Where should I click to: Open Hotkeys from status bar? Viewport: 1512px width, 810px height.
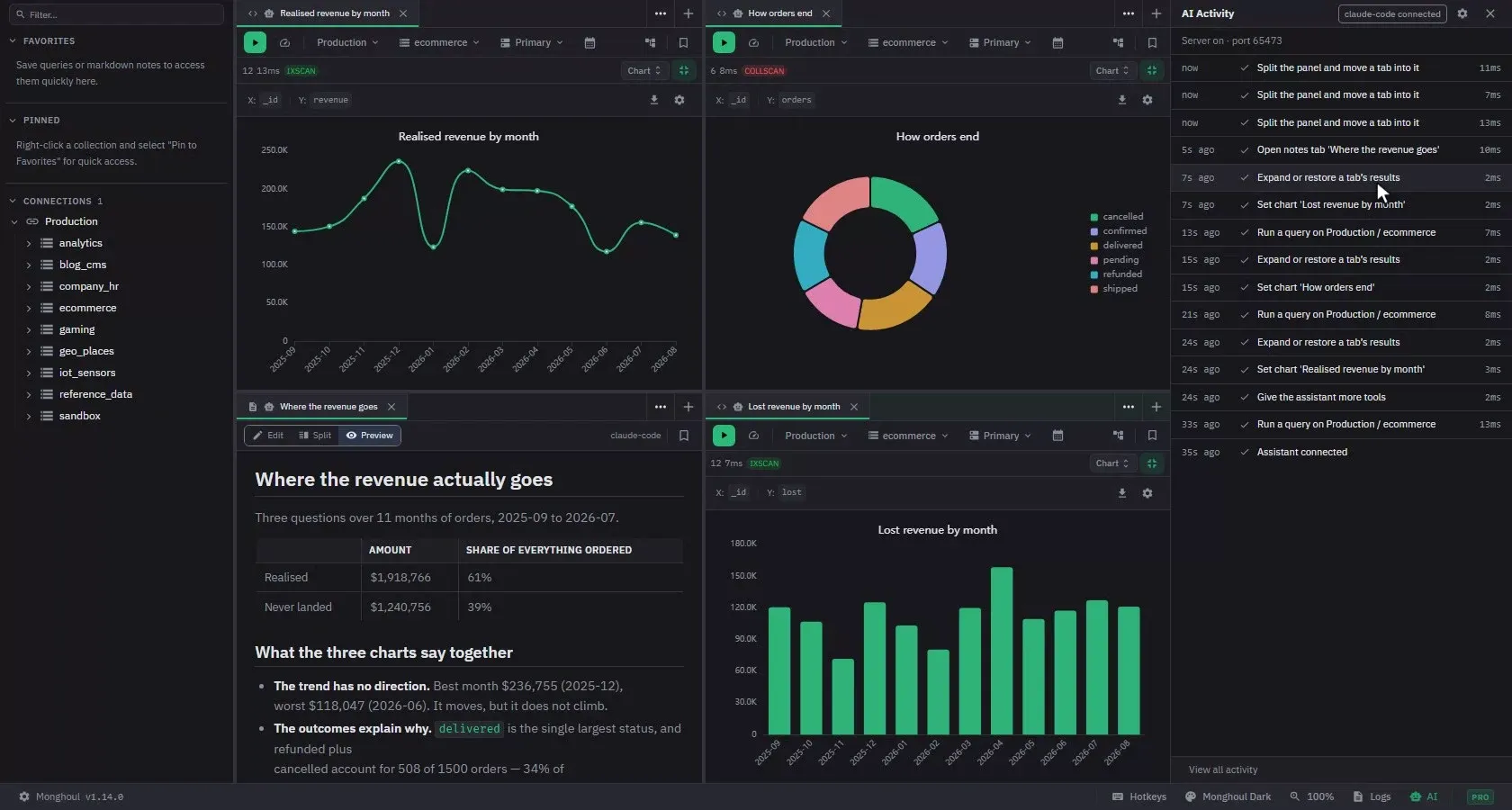tap(1139, 796)
